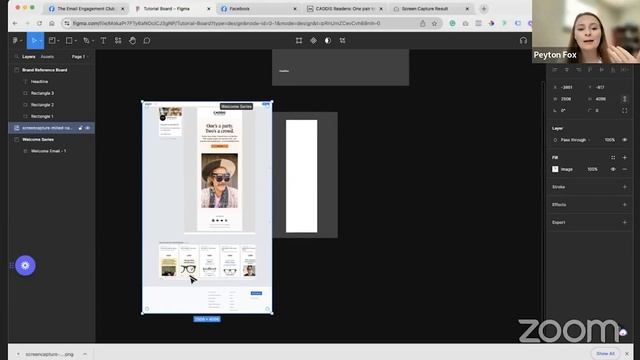This screenshot has width=640, height=360.
Task: Click the layer opacity 100% field
Action: 610,140
